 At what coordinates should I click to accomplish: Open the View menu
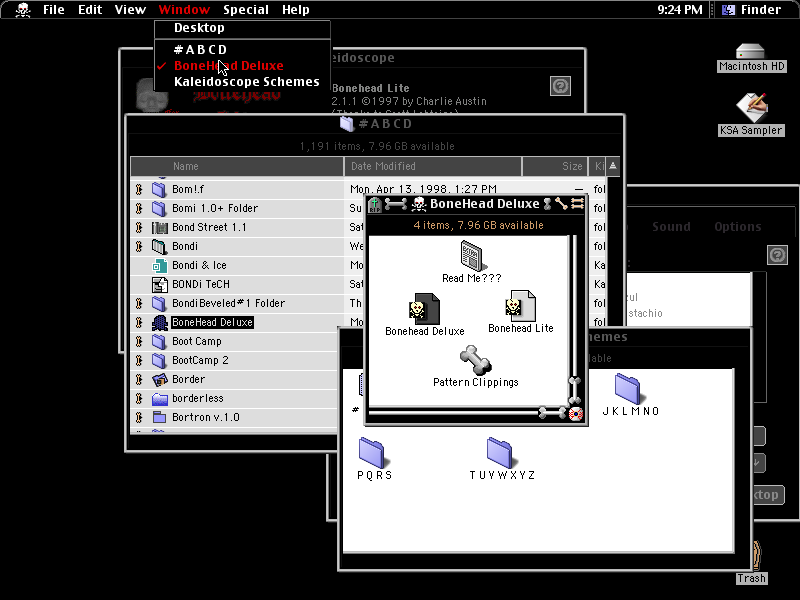(x=130, y=10)
